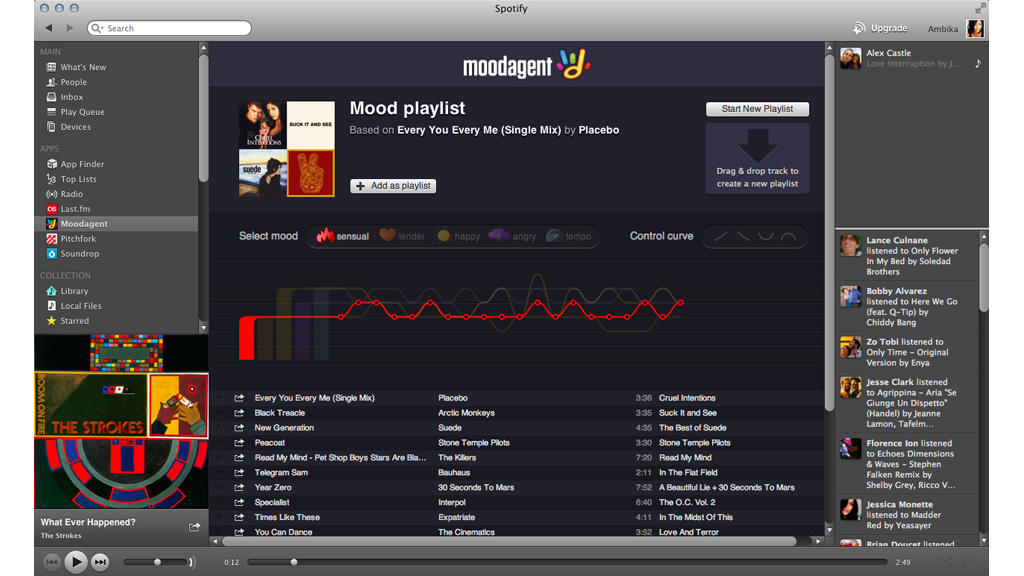Select the sensual mood
Screen dimensions: 1024x576
pyautogui.click(x=343, y=236)
